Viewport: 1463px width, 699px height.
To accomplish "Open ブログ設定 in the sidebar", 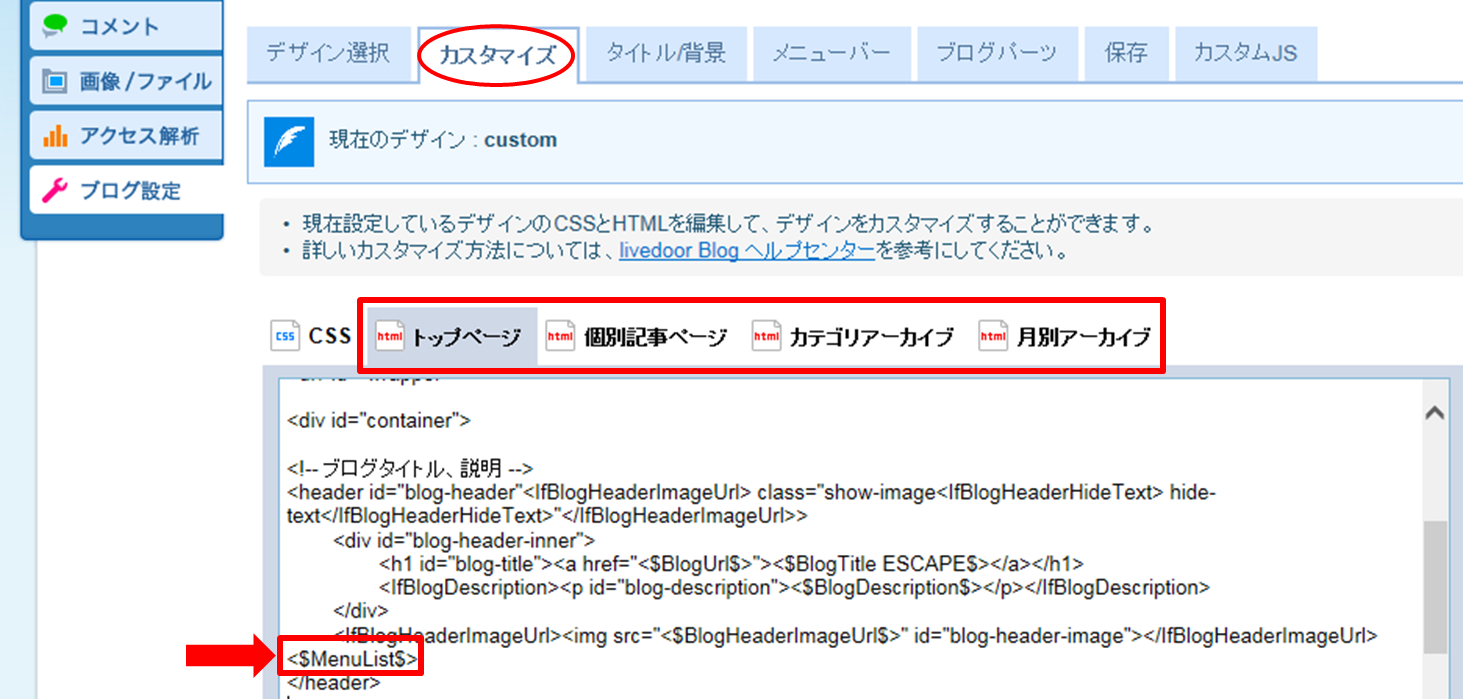I will tap(125, 189).
